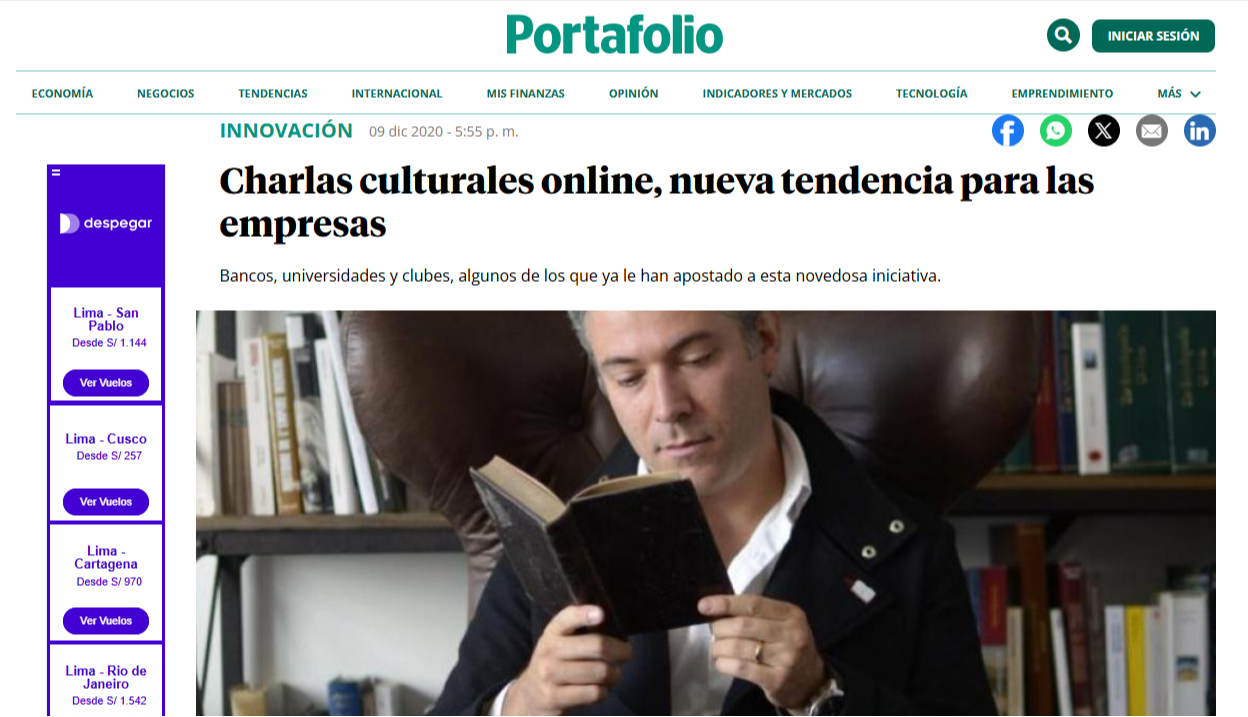Click the Portafolio logo
Viewport: 1248px width, 717px height.
coord(614,35)
